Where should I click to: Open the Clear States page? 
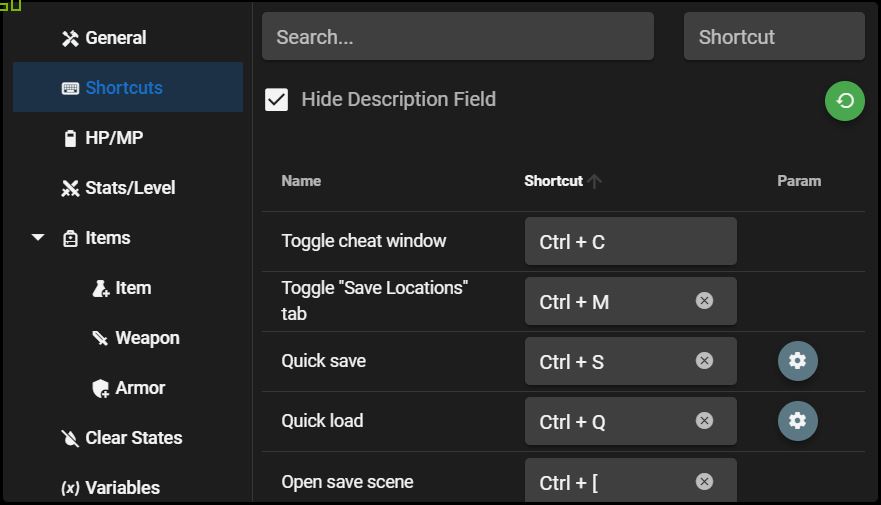pos(133,438)
